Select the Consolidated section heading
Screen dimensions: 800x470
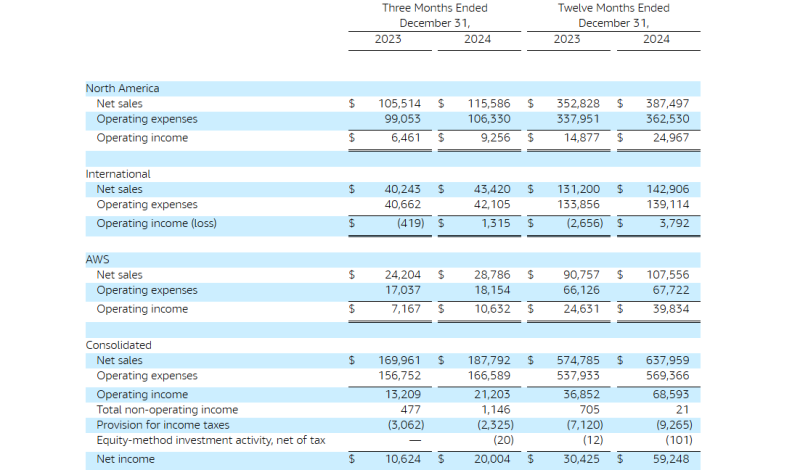point(118,345)
